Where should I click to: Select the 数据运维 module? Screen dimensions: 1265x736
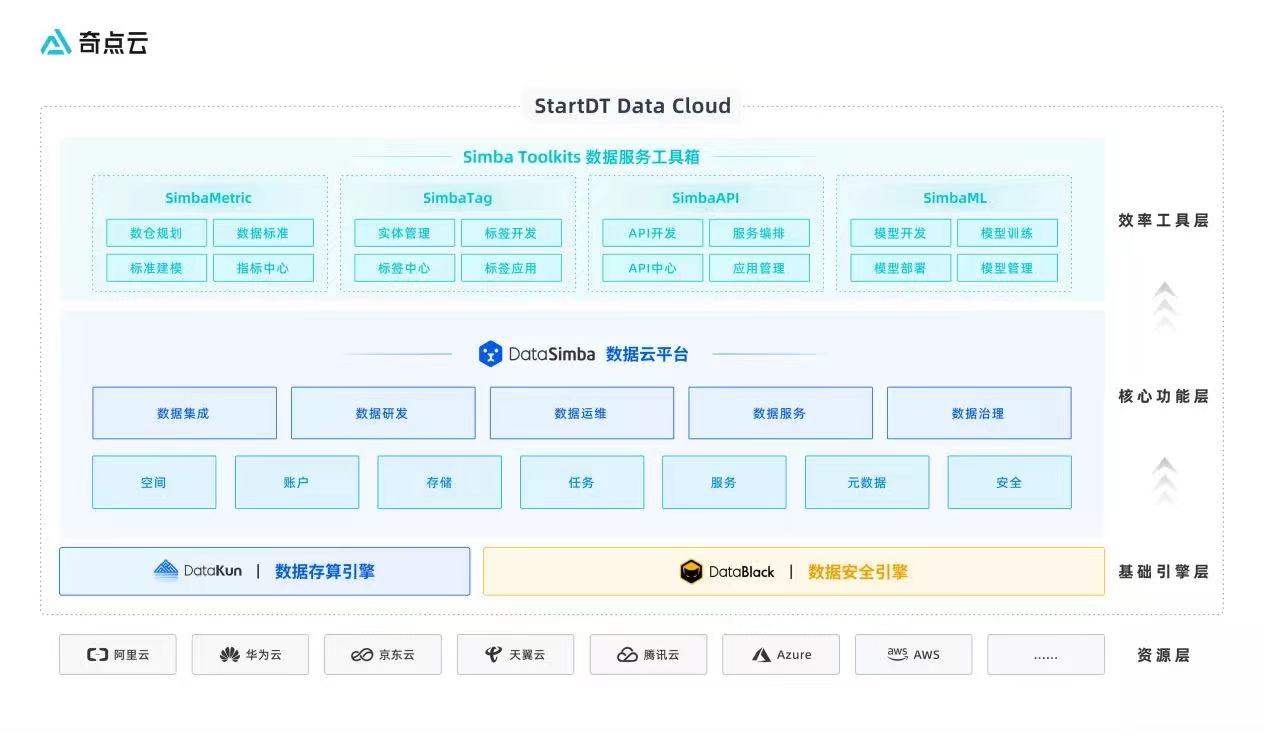click(x=581, y=413)
